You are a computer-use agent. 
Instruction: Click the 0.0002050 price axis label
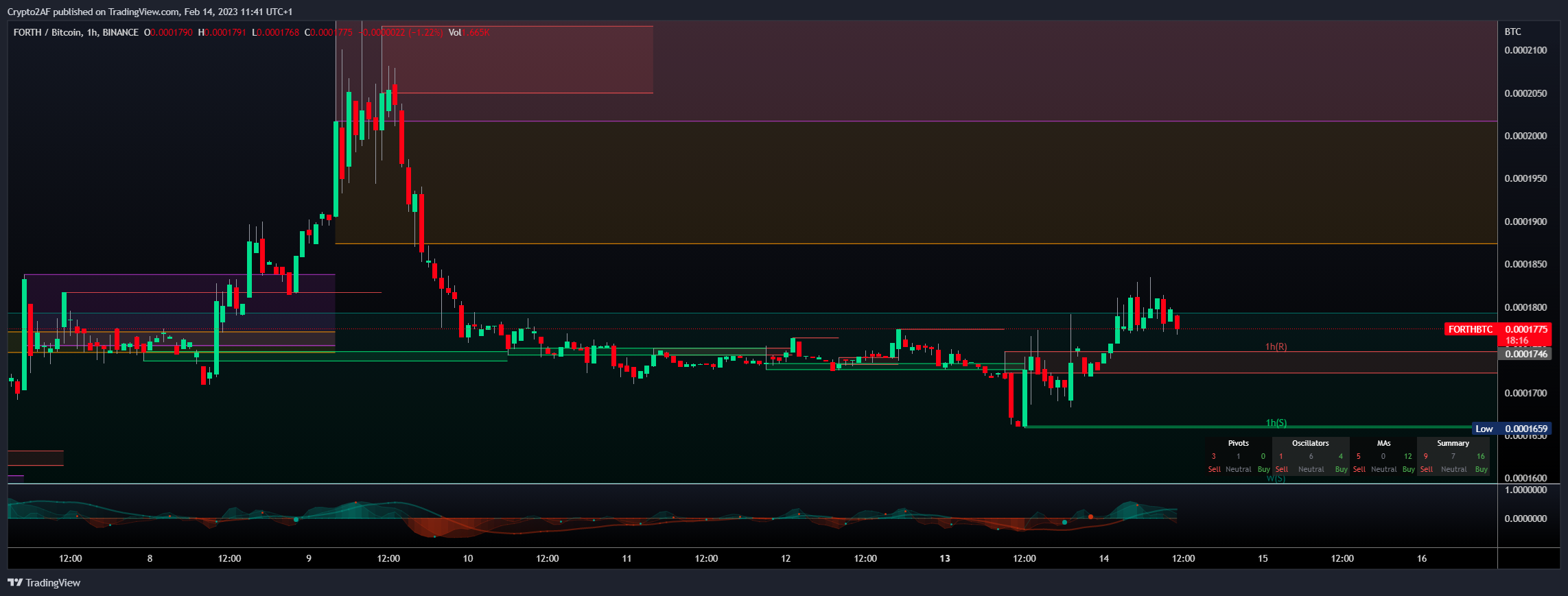[1525, 93]
